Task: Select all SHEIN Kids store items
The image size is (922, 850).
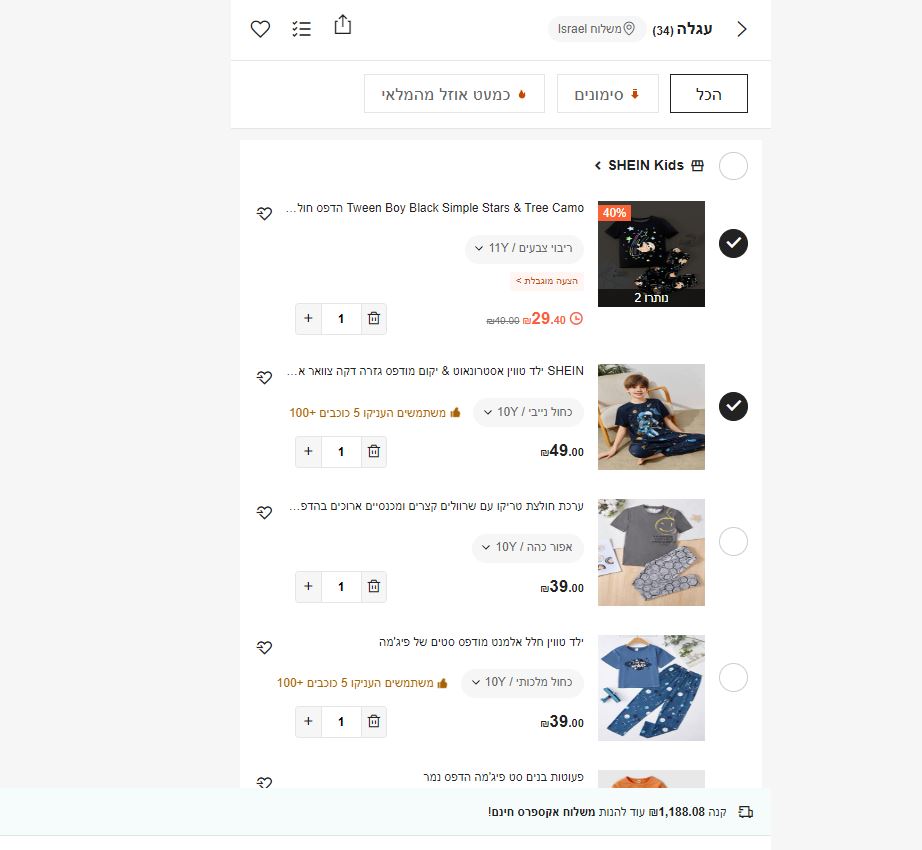Action: pos(733,166)
